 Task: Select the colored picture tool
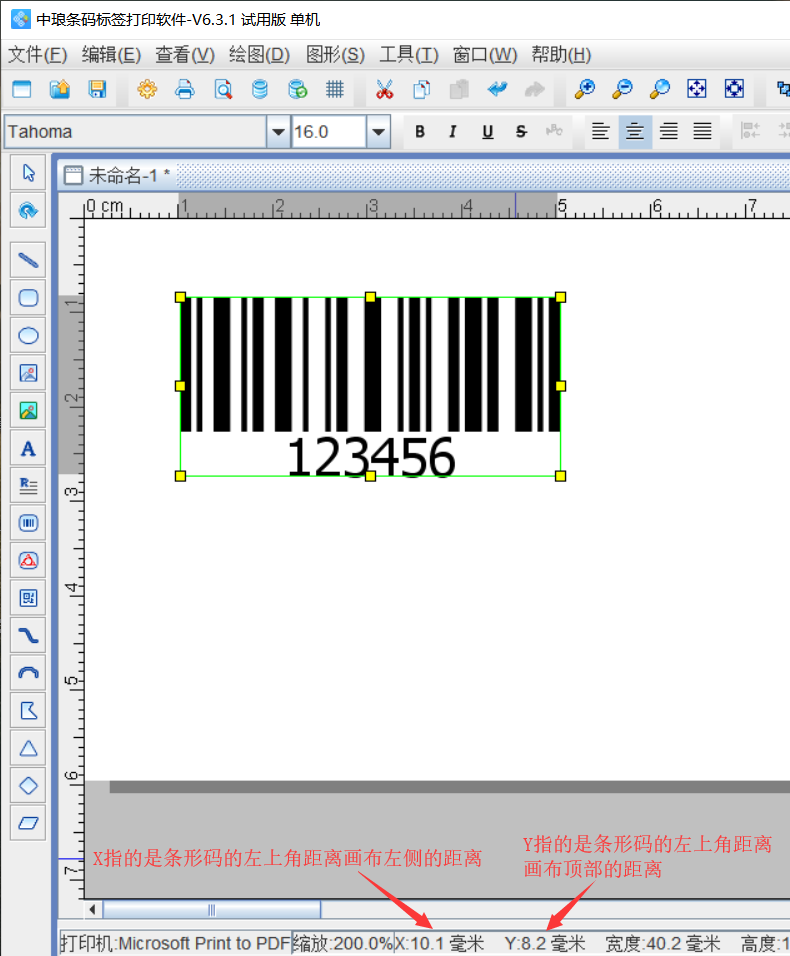28,411
